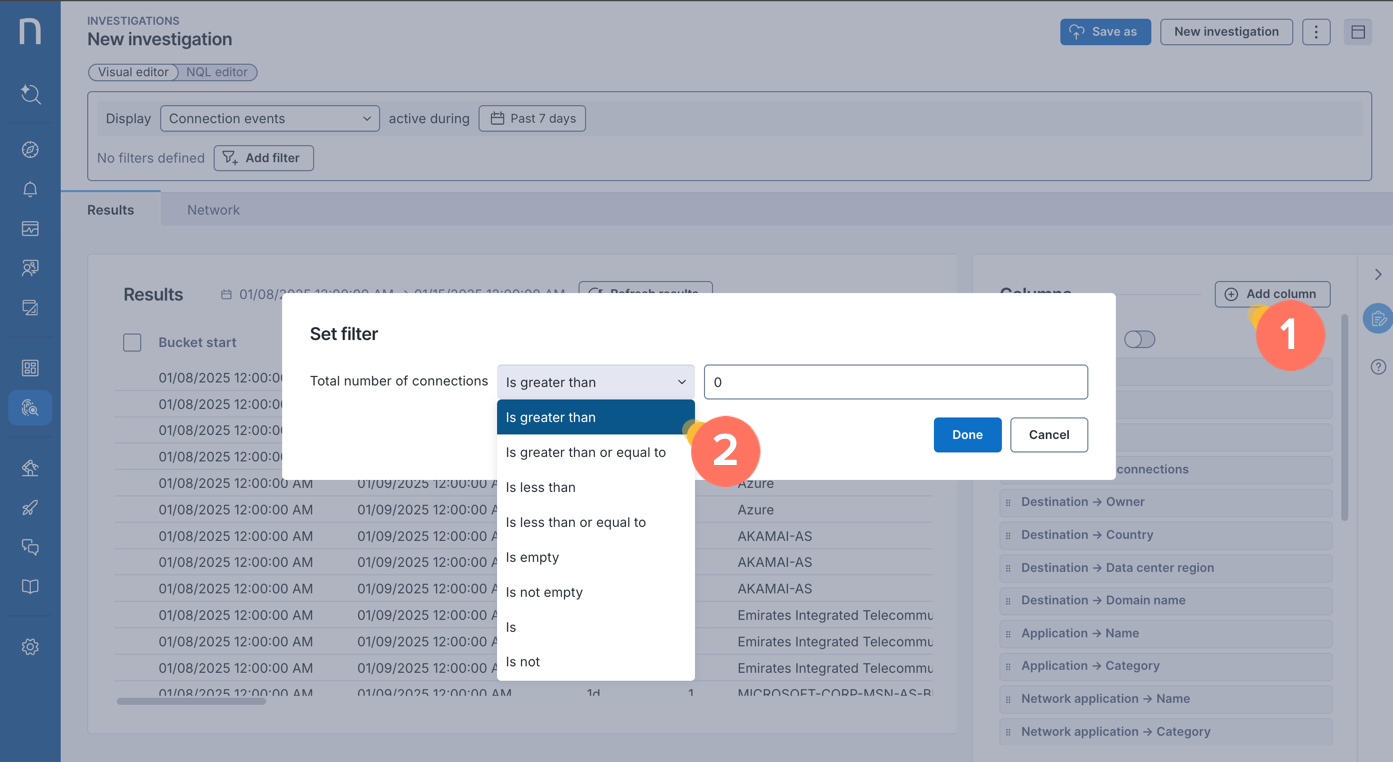Viewport: 1393px width, 762px height.
Task: Open the Past 7 days time picker
Action: 532,119
